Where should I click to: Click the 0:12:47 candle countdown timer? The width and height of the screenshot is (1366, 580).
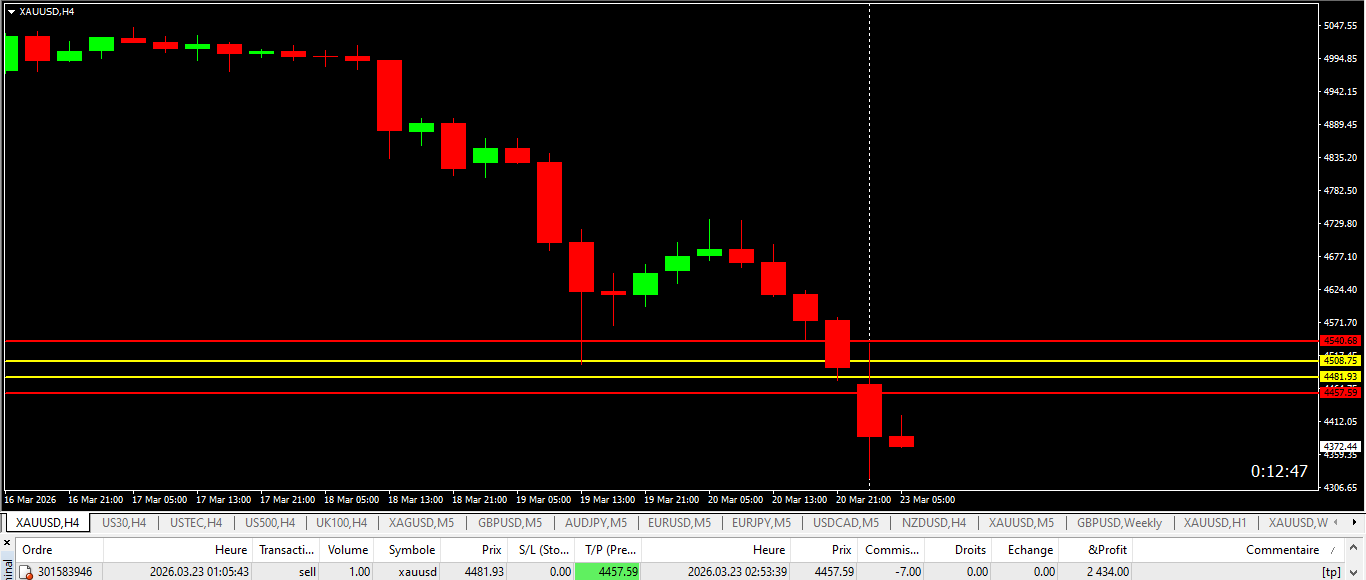click(1279, 472)
